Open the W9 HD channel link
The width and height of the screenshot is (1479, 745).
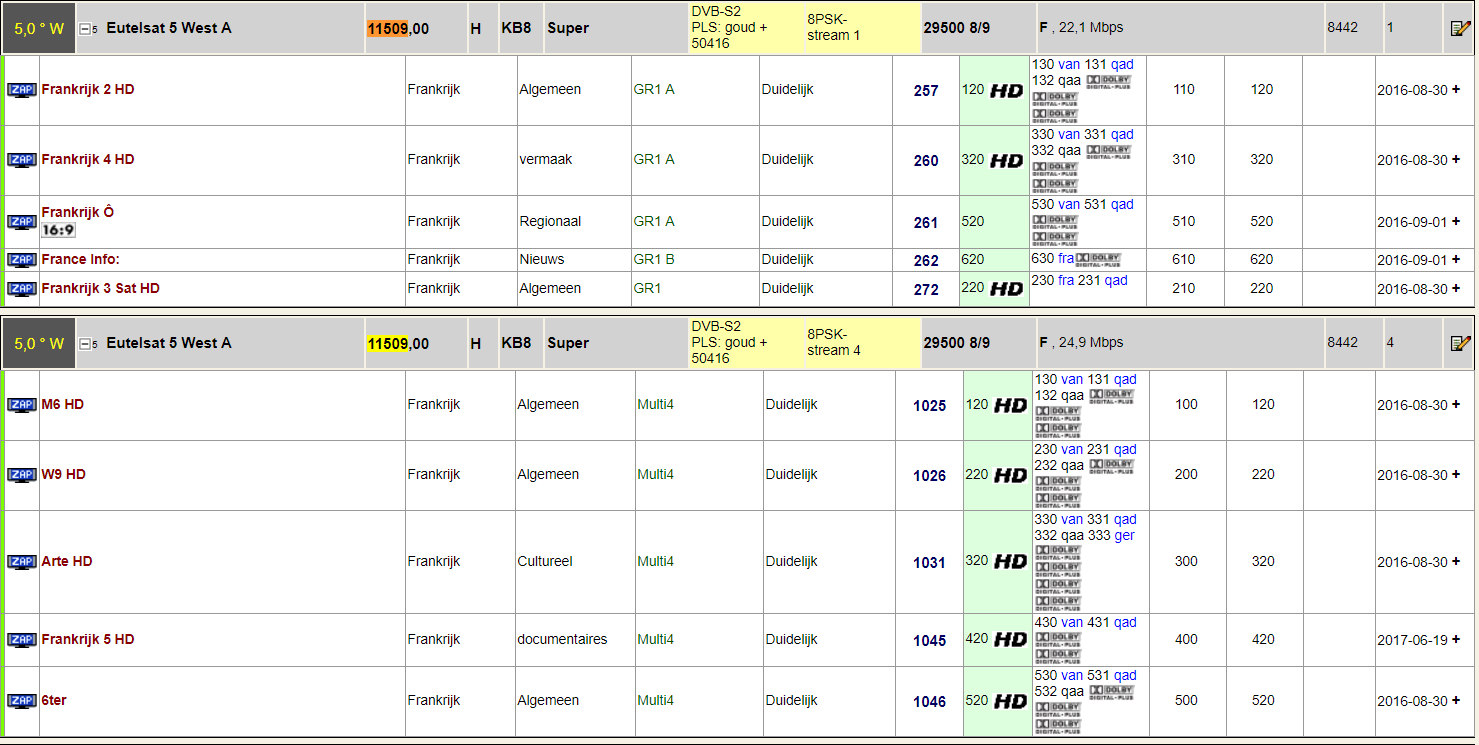point(64,474)
